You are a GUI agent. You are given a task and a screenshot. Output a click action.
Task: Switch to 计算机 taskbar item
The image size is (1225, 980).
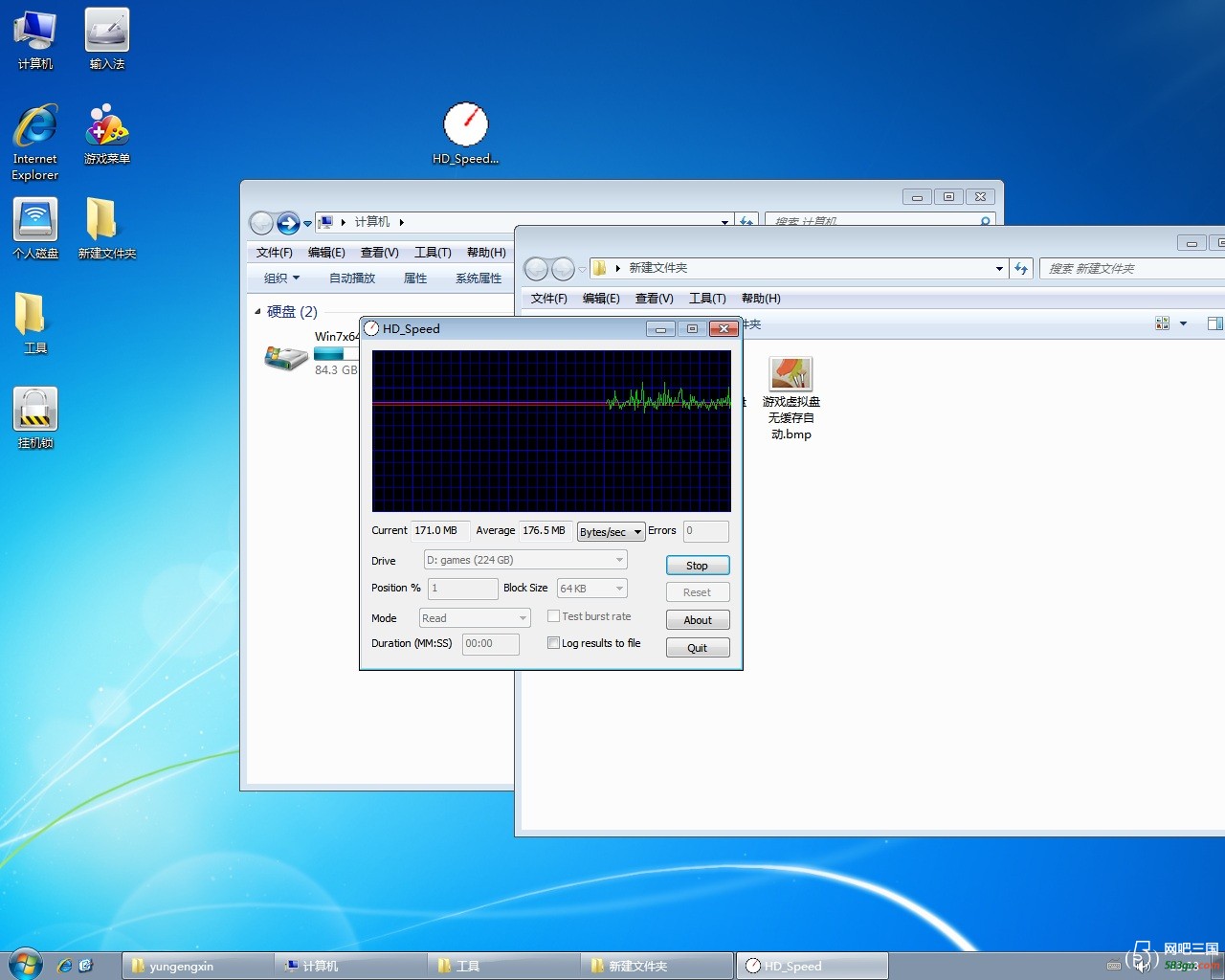click(351, 966)
